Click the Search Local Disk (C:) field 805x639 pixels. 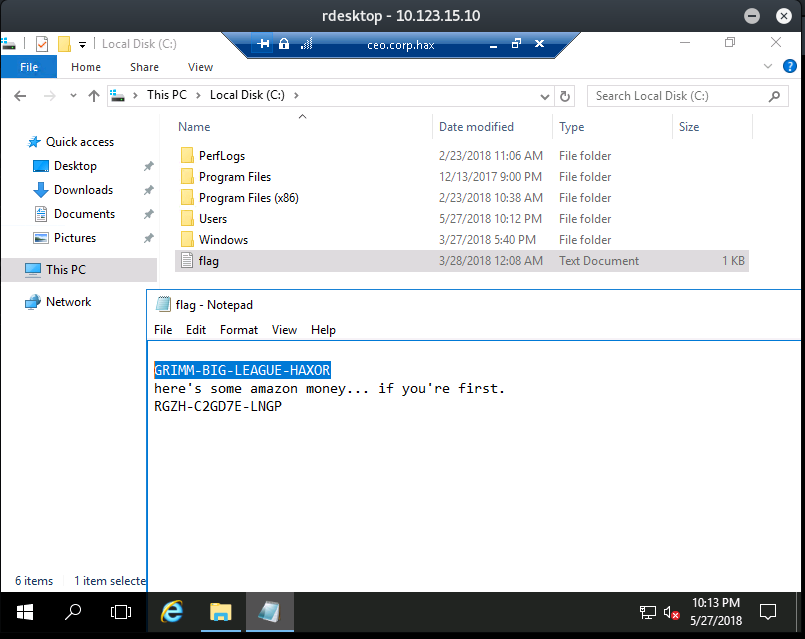pos(678,96)
